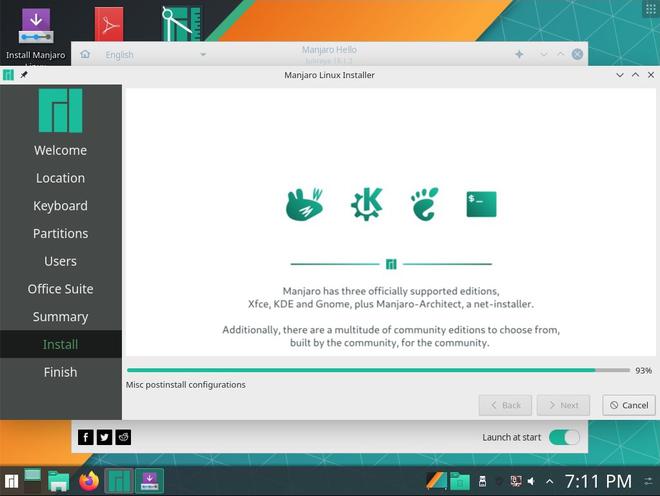The image size is (660, 496).
Task: Click the desktop grid menu icon top-right
Action: (651, 9)
